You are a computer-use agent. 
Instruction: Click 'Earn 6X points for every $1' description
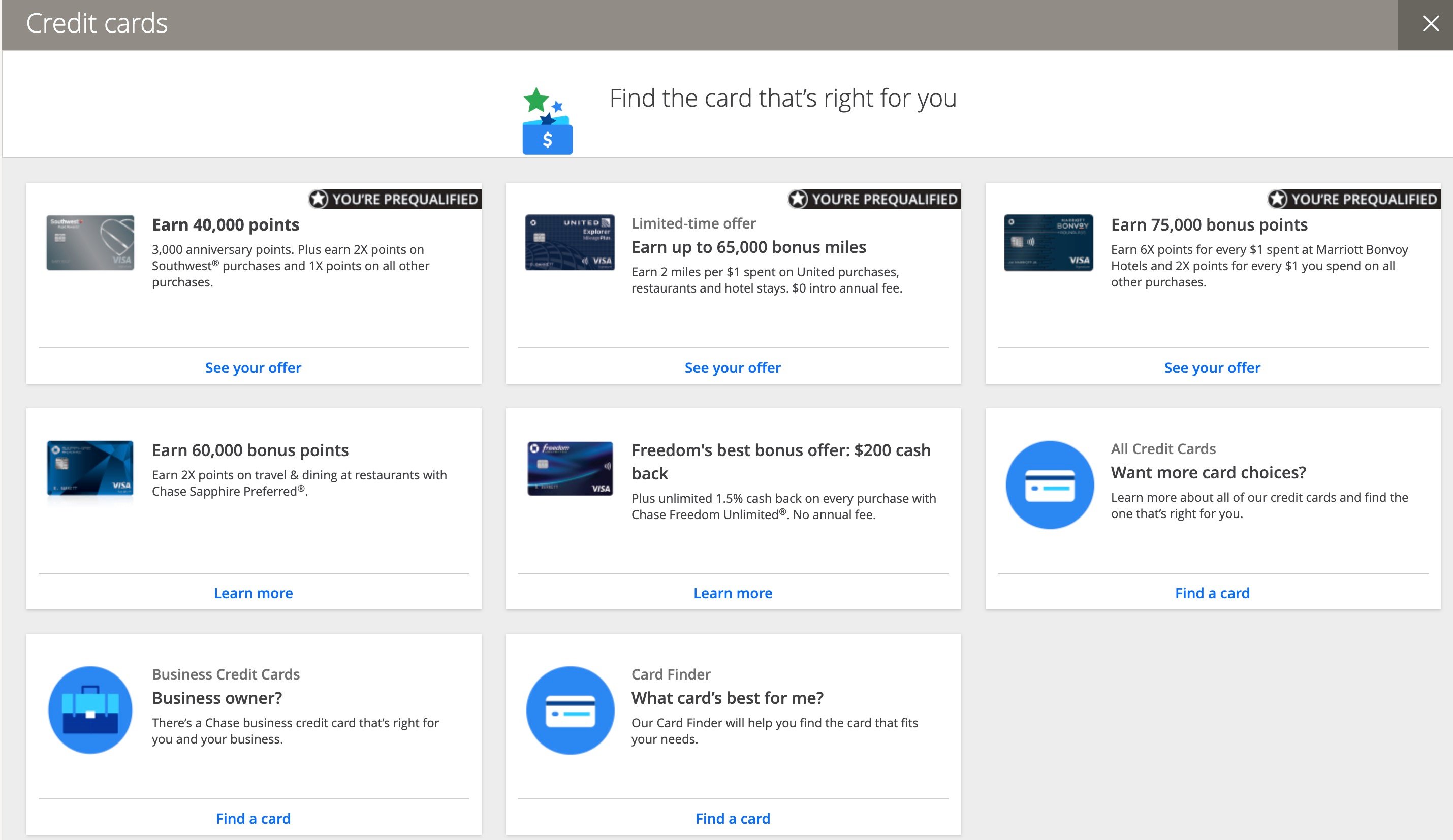point(1259,266)
